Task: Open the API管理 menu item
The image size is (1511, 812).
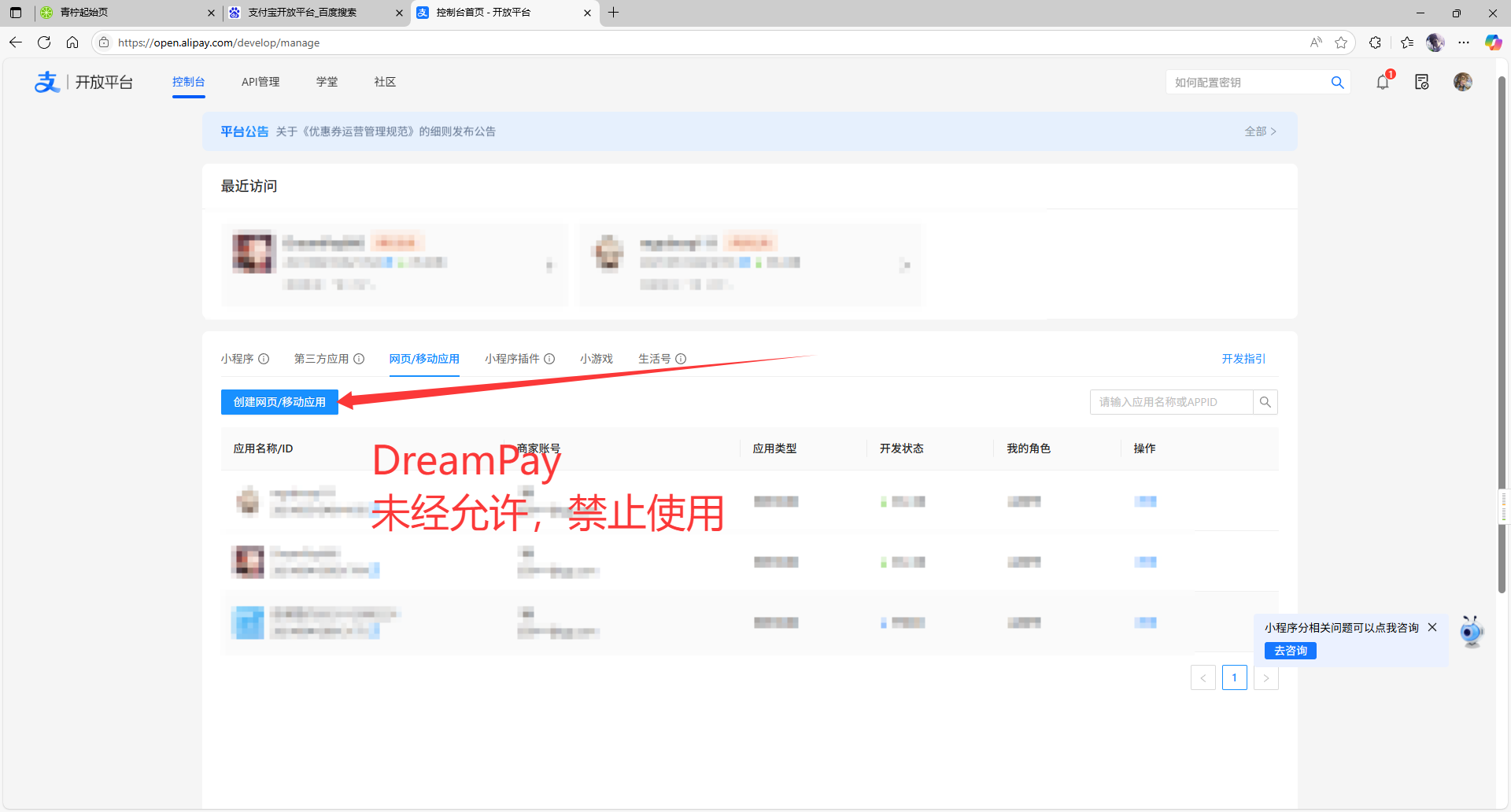Action: point(260,82)
